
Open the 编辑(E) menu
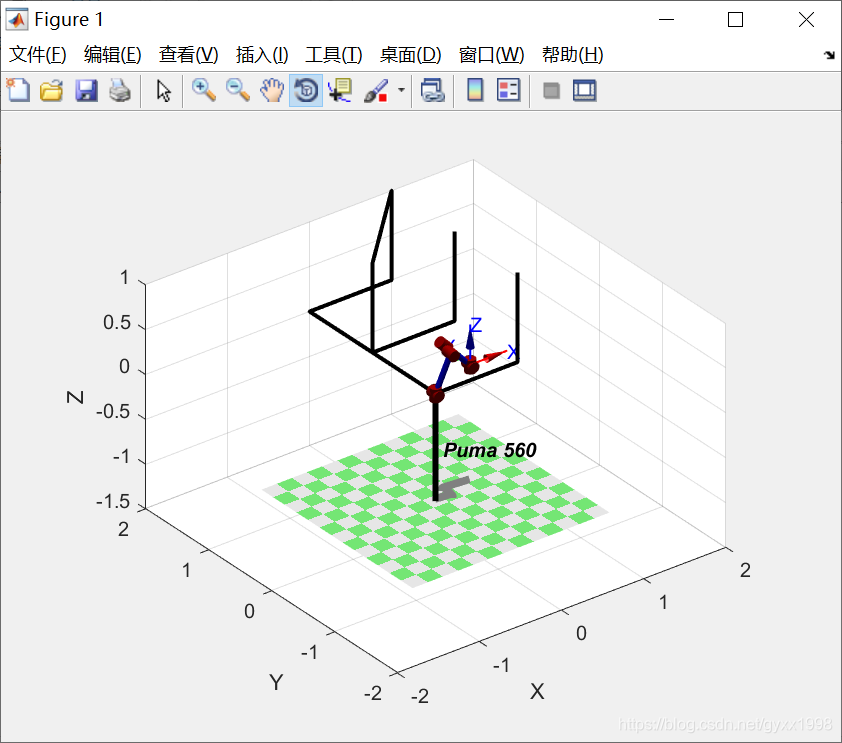point(113,55)
